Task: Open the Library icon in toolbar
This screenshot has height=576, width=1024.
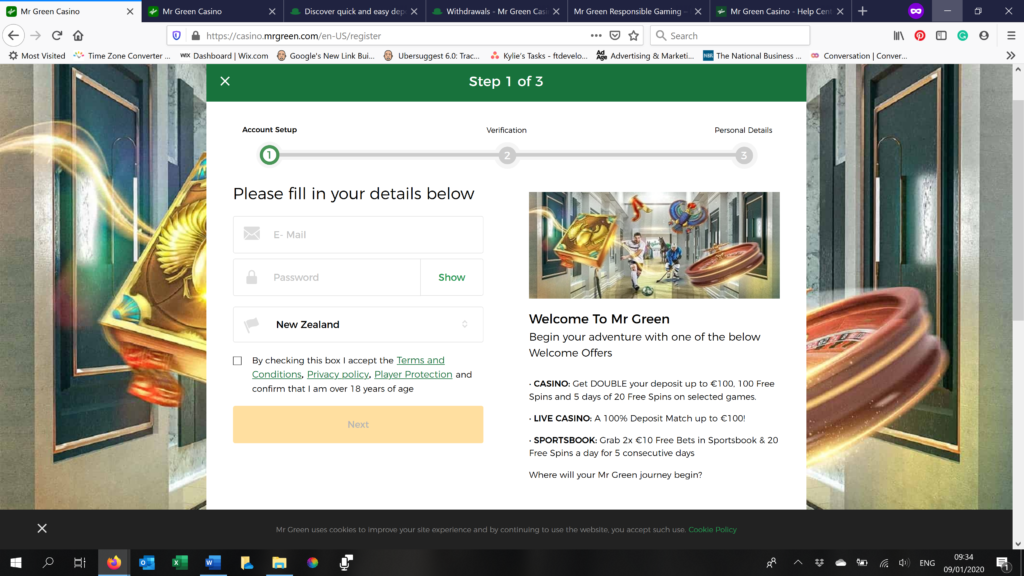Action: point(899,35)
